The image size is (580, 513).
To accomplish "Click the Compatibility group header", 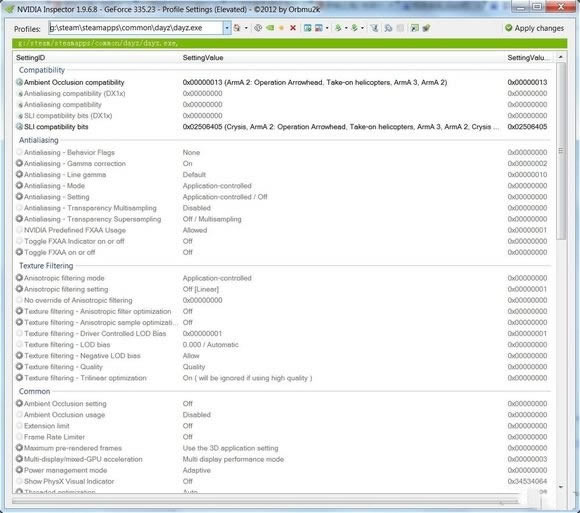I will (42, 70).
